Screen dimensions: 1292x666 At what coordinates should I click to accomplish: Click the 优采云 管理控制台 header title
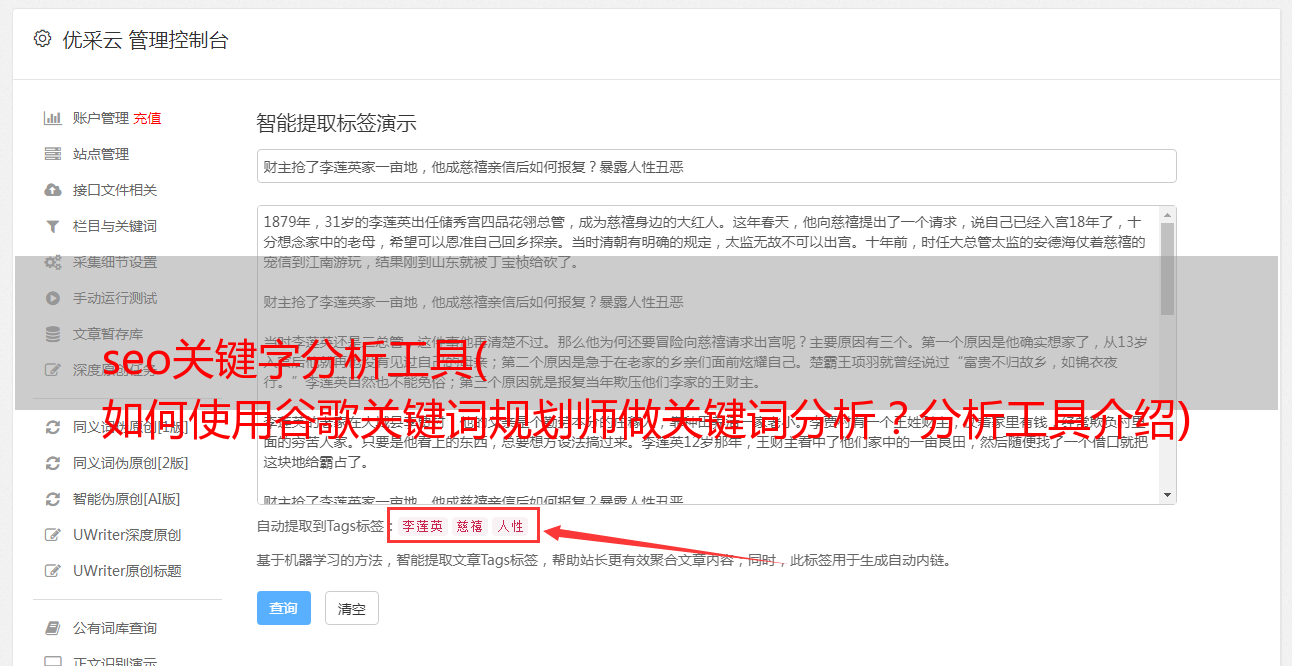[x=145, y=40]
